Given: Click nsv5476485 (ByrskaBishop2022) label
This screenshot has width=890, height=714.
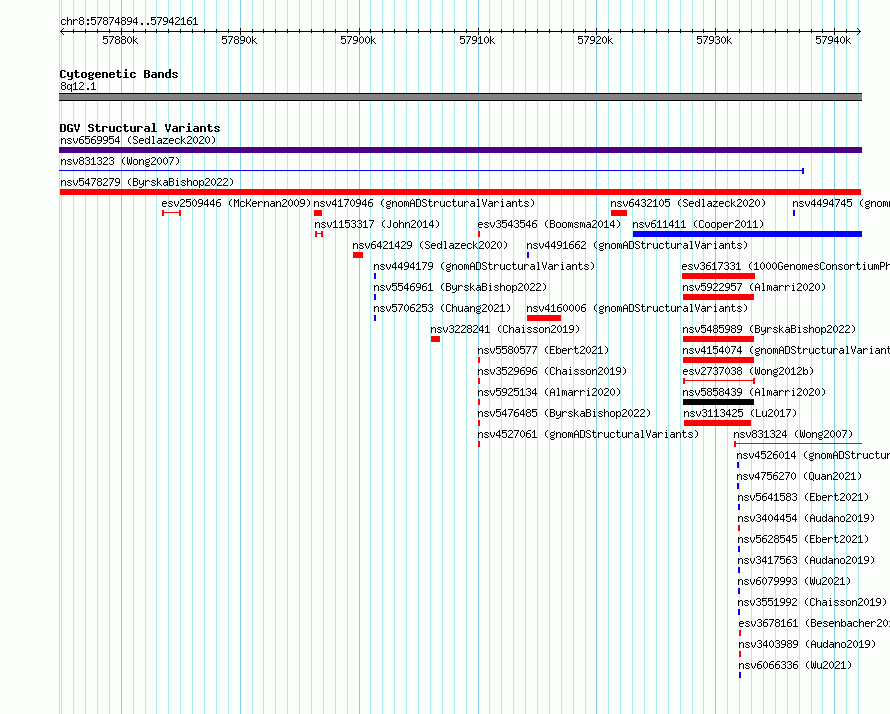Looking at the screenshot, I should click(564, 413).
